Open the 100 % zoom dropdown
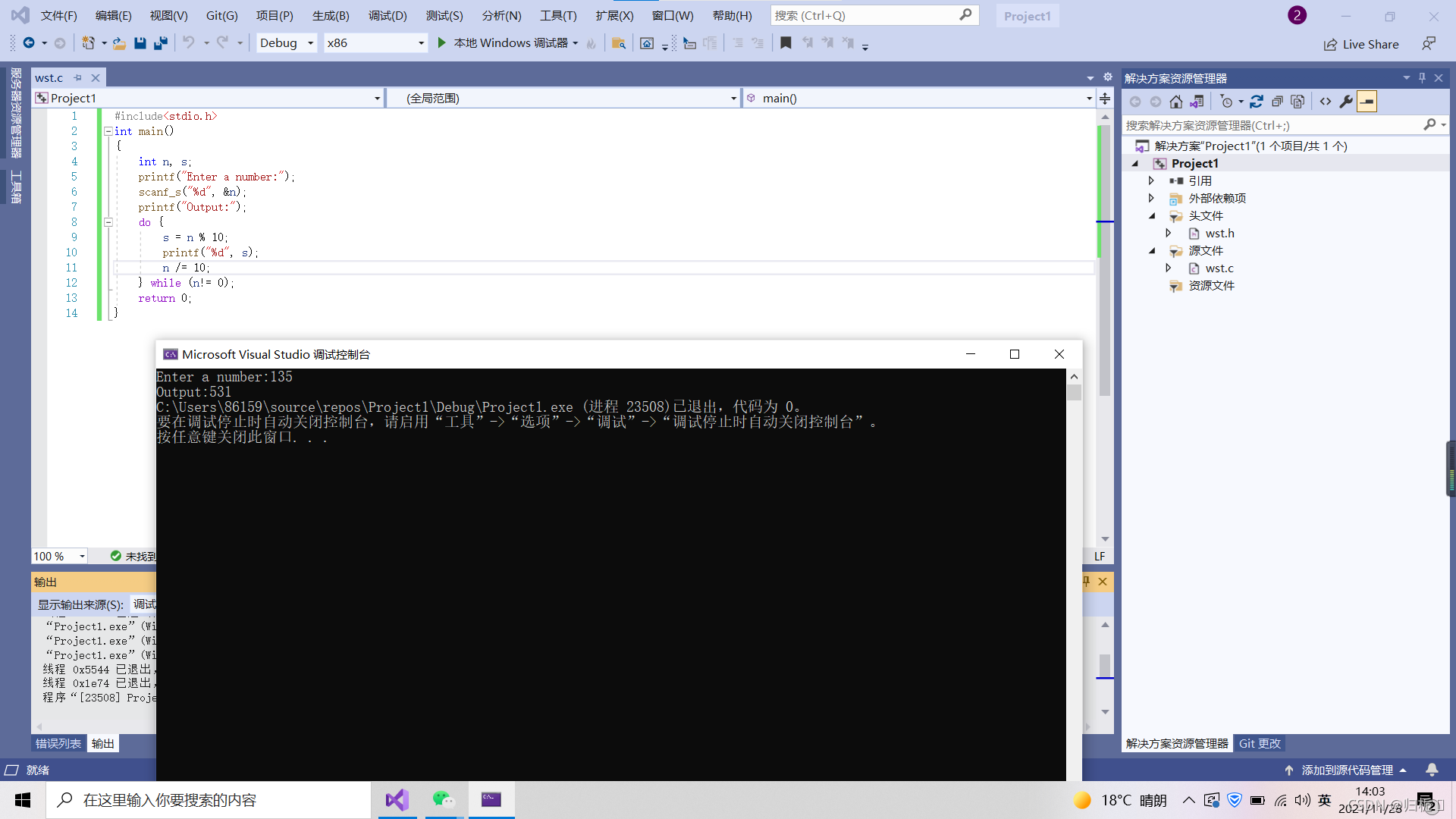 pos(59,557)
